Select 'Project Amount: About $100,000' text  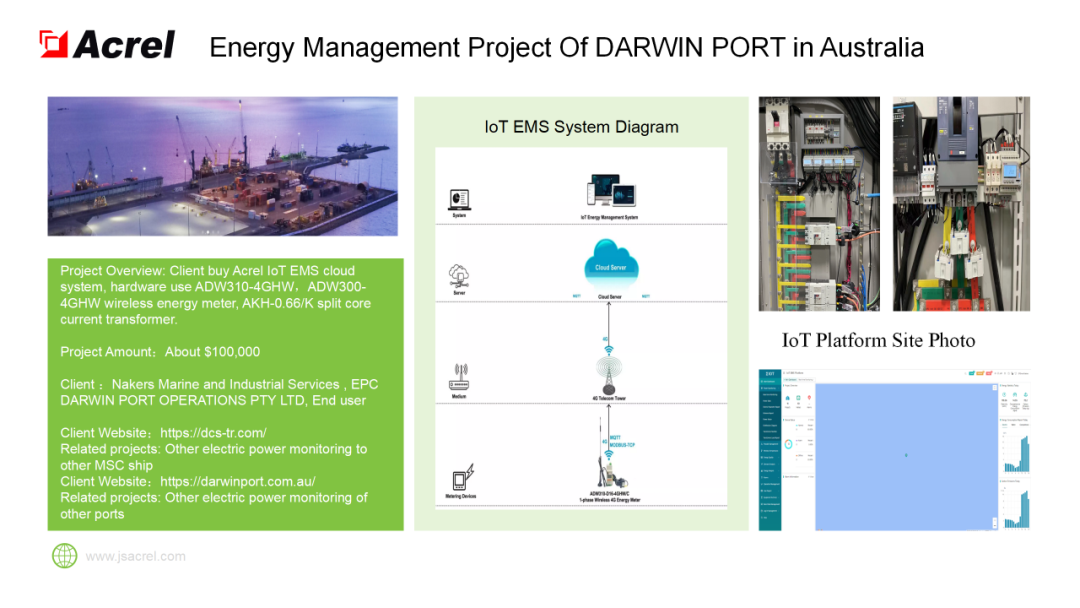coord(160,352)
